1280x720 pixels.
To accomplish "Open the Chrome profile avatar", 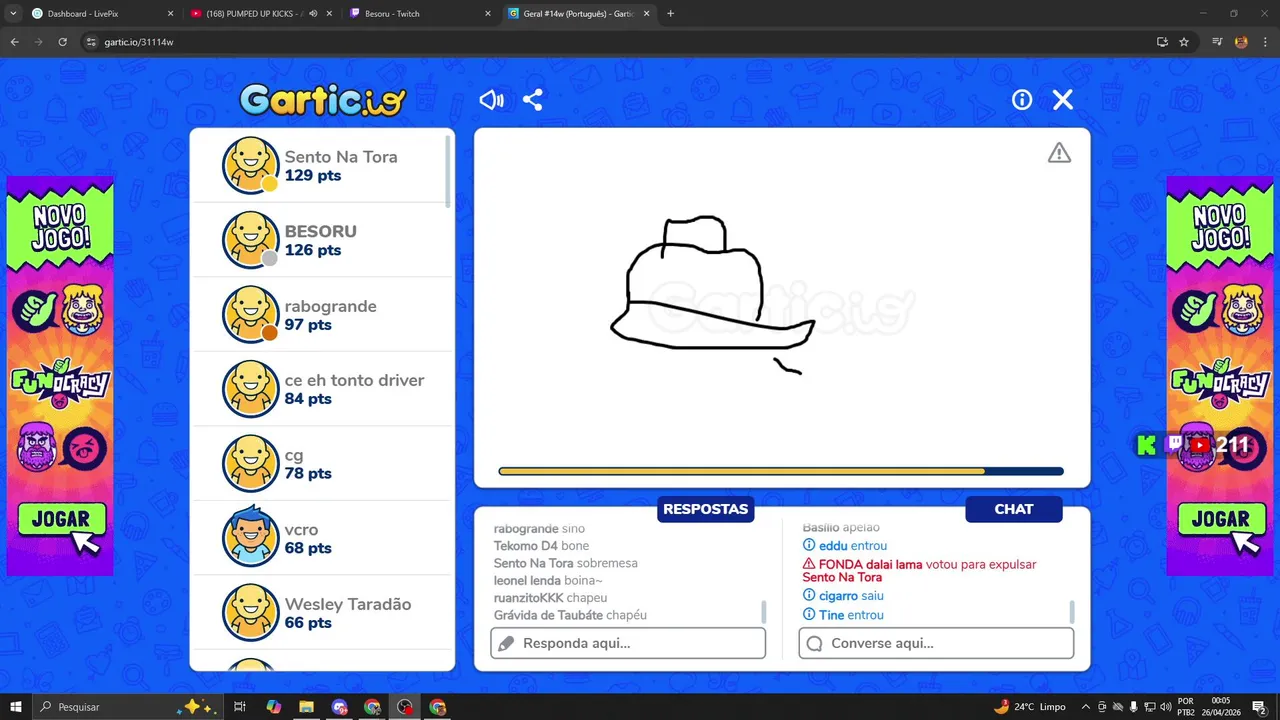I will (x=1241, y=42).
